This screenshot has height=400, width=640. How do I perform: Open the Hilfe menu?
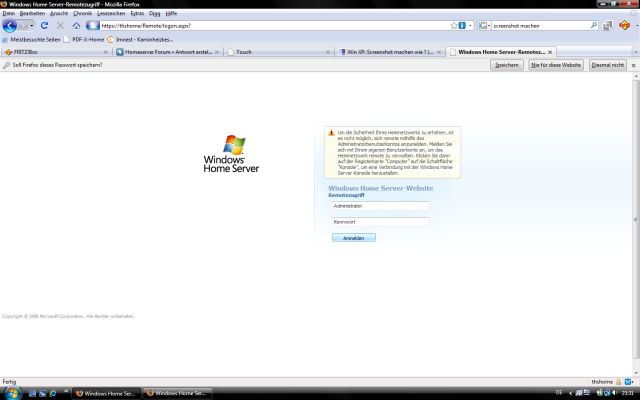[x=171, y=13]
